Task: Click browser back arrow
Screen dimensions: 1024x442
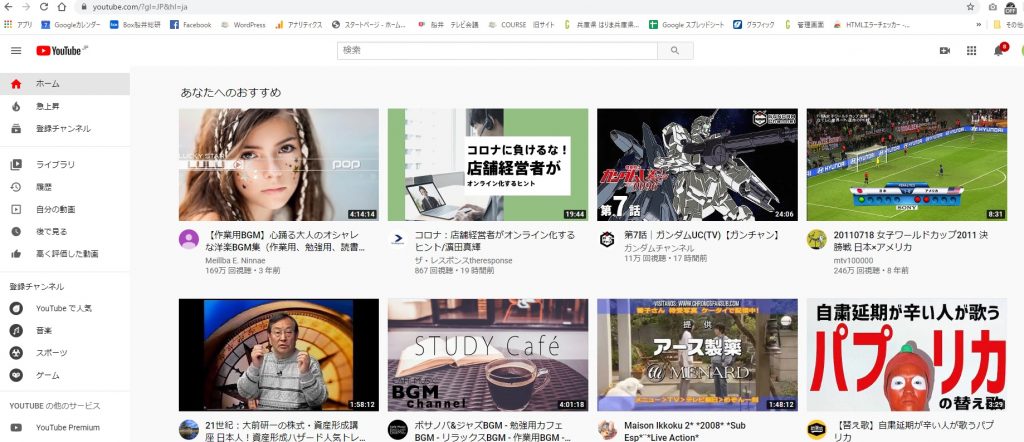Action: click(x=8, y=7)
